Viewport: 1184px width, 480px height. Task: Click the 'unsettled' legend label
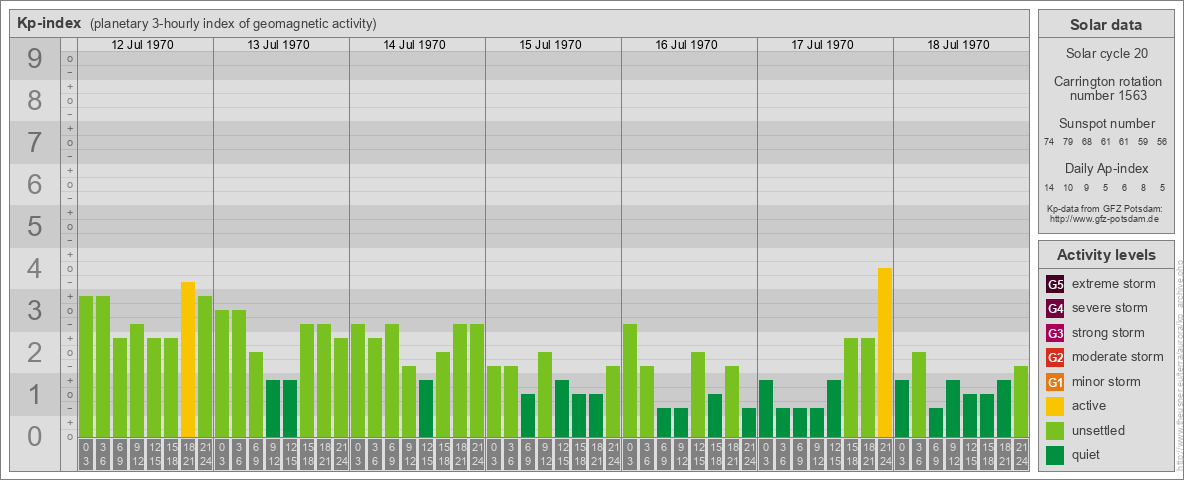(x=1099, y=431)
